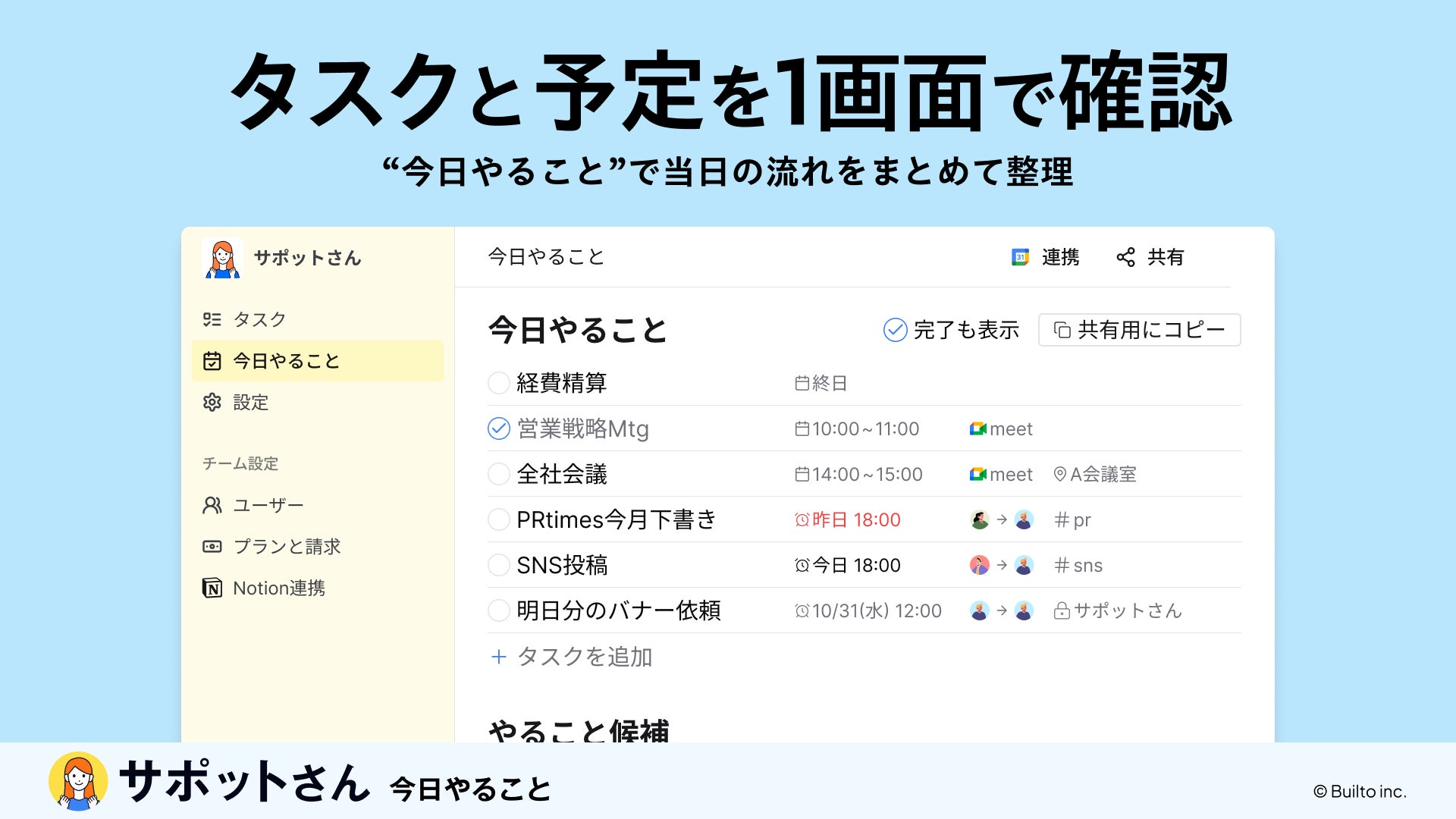Mark SNS投稿 as complete
Viewport: 1456px width, 819px height.
[x=498, y=565]
